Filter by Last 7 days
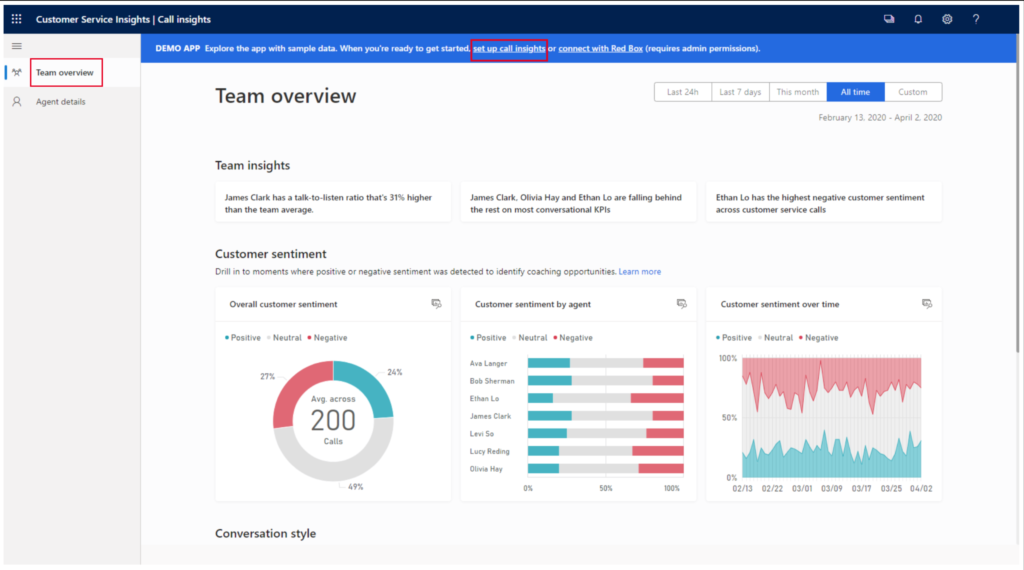1024x570 pixels. 740,92
